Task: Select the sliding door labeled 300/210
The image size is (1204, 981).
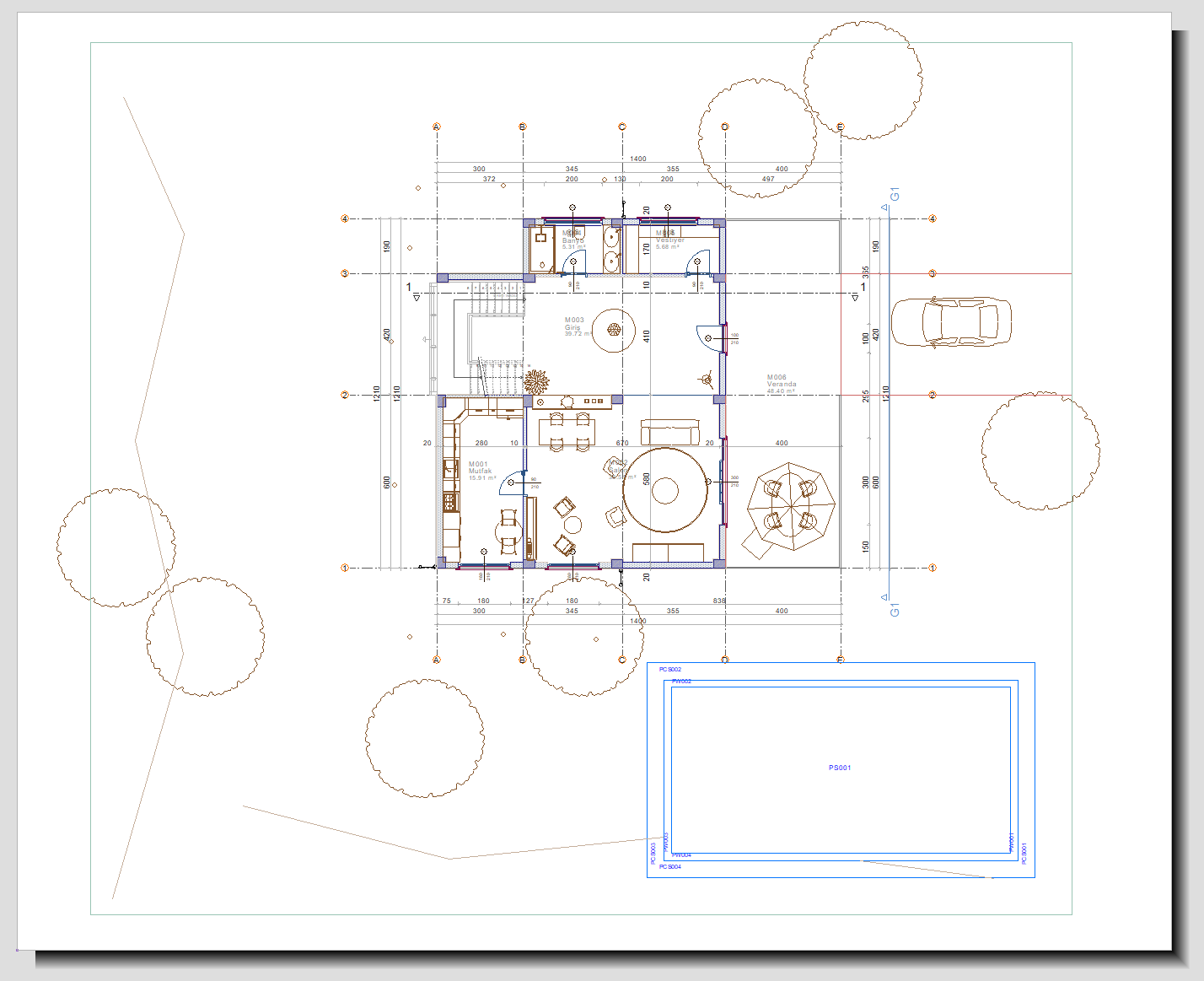Action: click(x=723, y=482)
